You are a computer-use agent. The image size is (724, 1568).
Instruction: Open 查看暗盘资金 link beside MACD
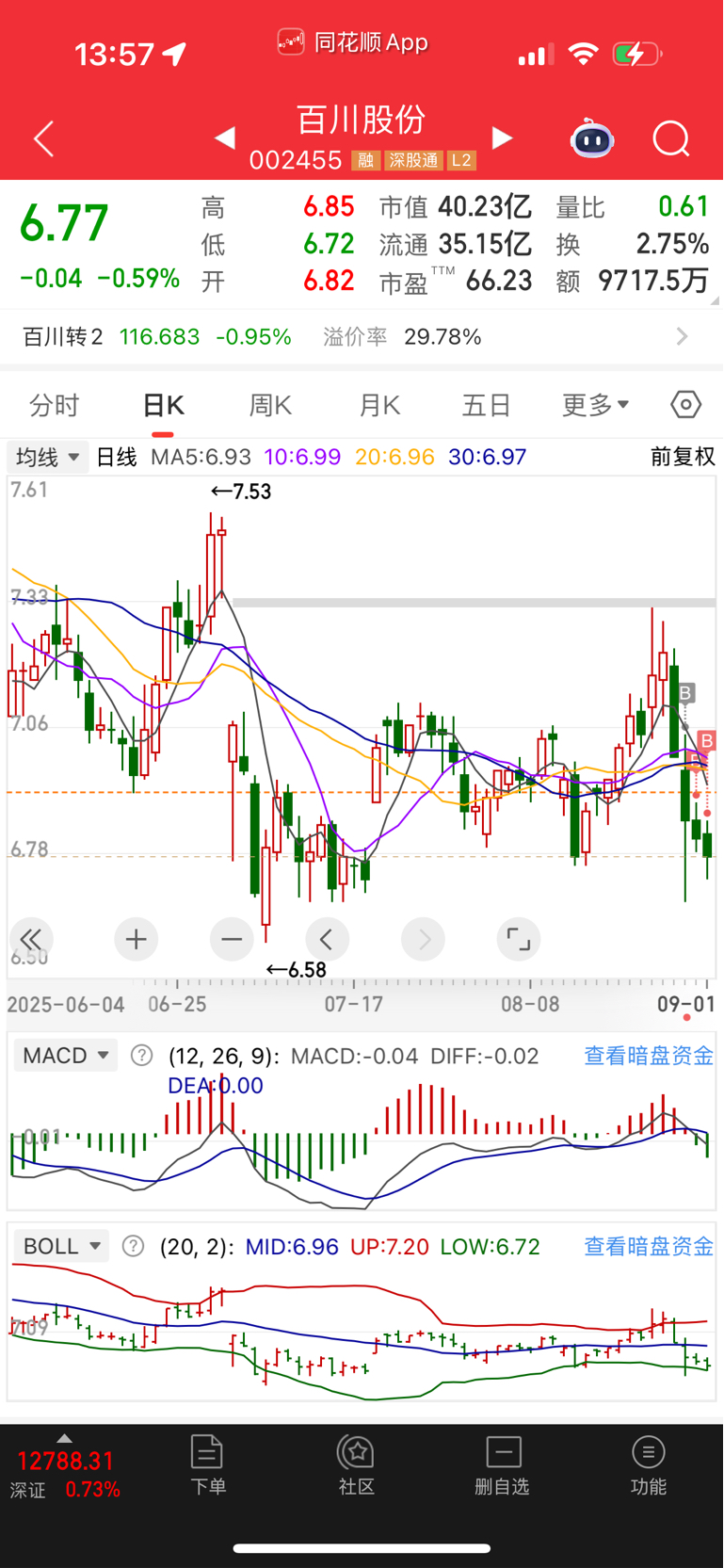[x=649, y=1056]
